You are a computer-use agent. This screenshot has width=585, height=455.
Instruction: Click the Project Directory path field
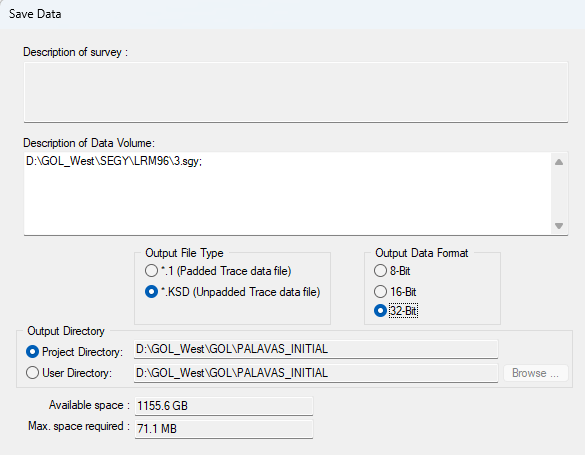(316, 349)
